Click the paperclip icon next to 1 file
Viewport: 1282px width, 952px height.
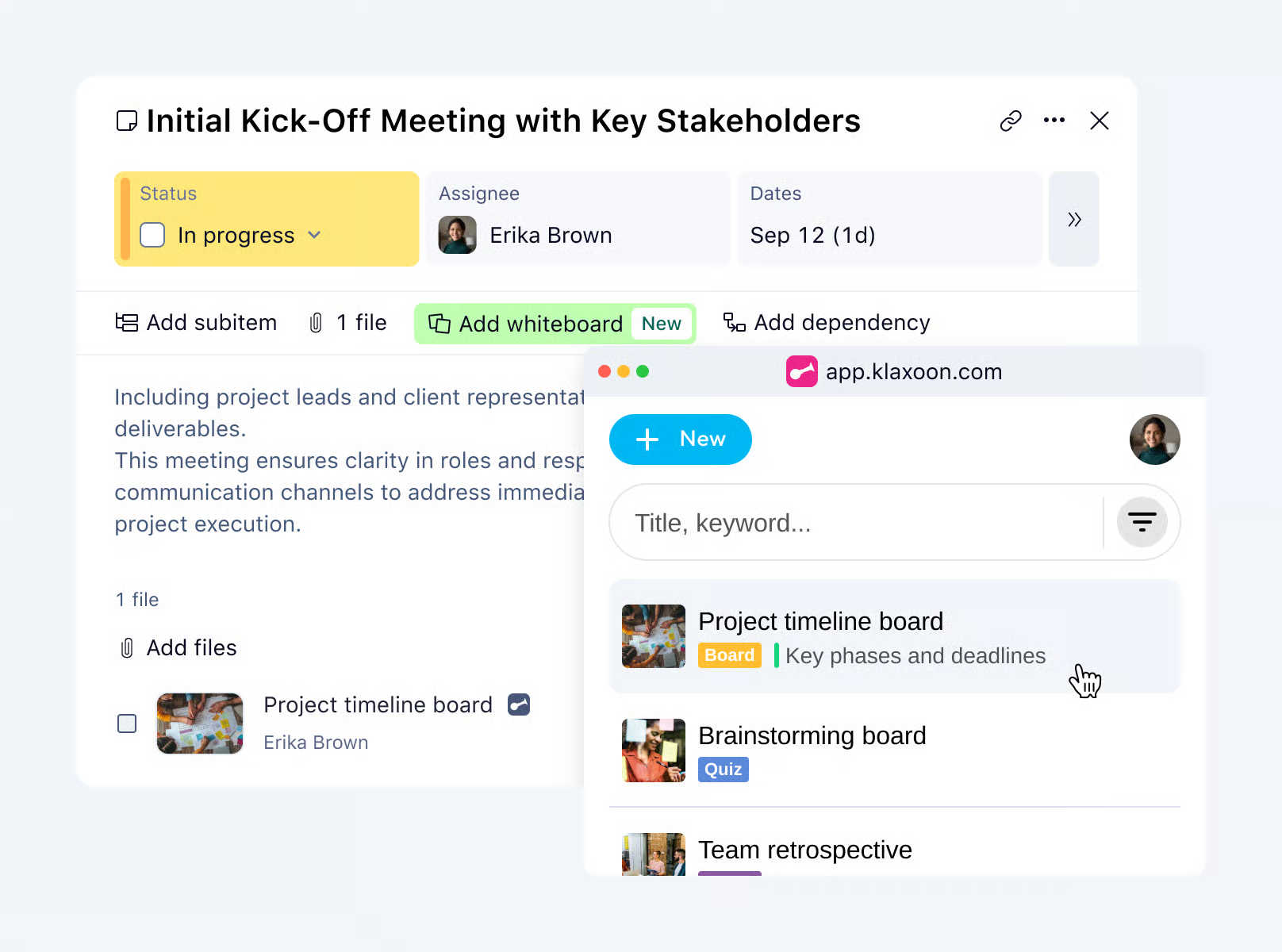(x=316, y=323)
